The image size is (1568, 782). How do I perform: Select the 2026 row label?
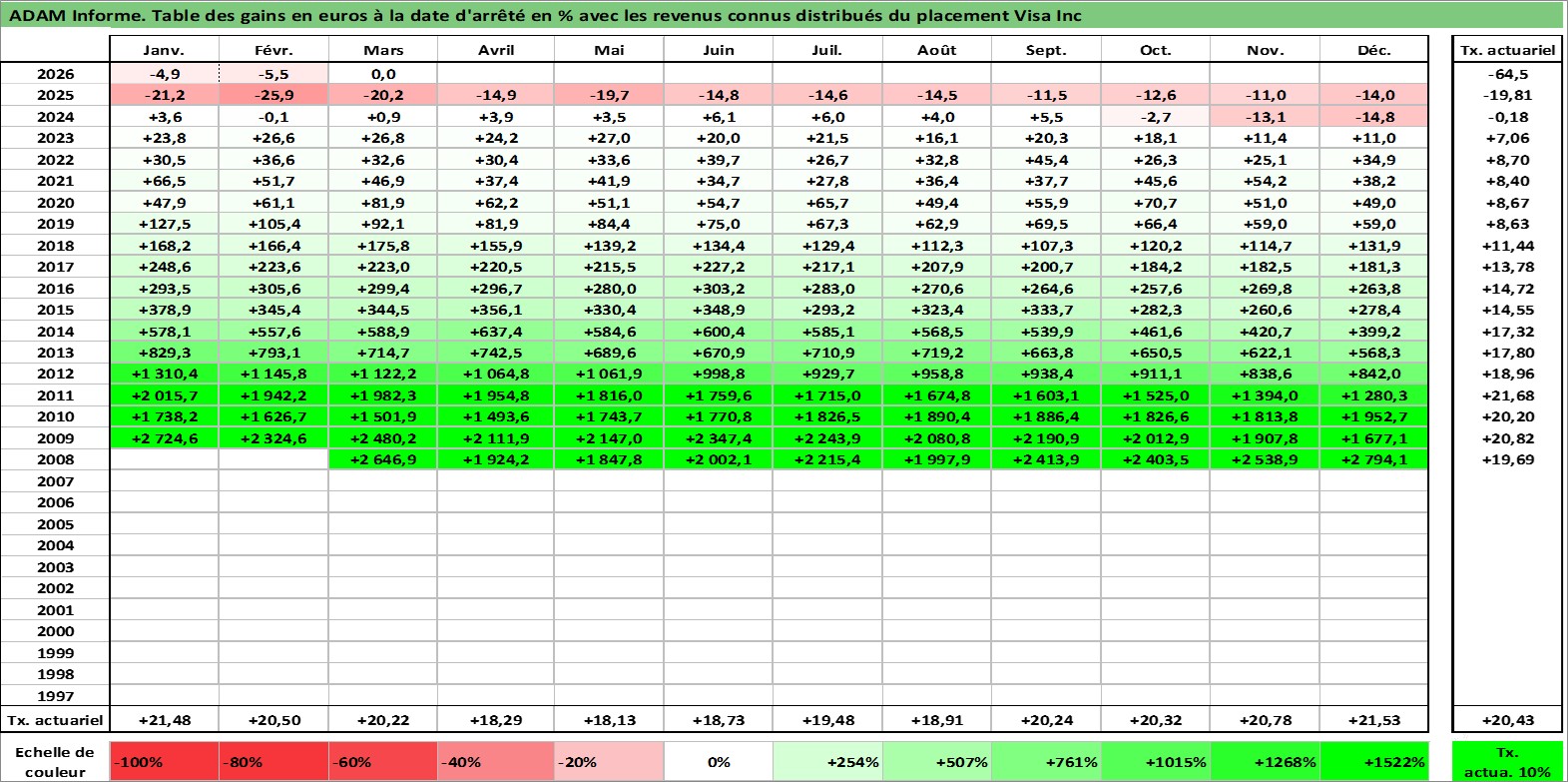[x=55, y=74]
